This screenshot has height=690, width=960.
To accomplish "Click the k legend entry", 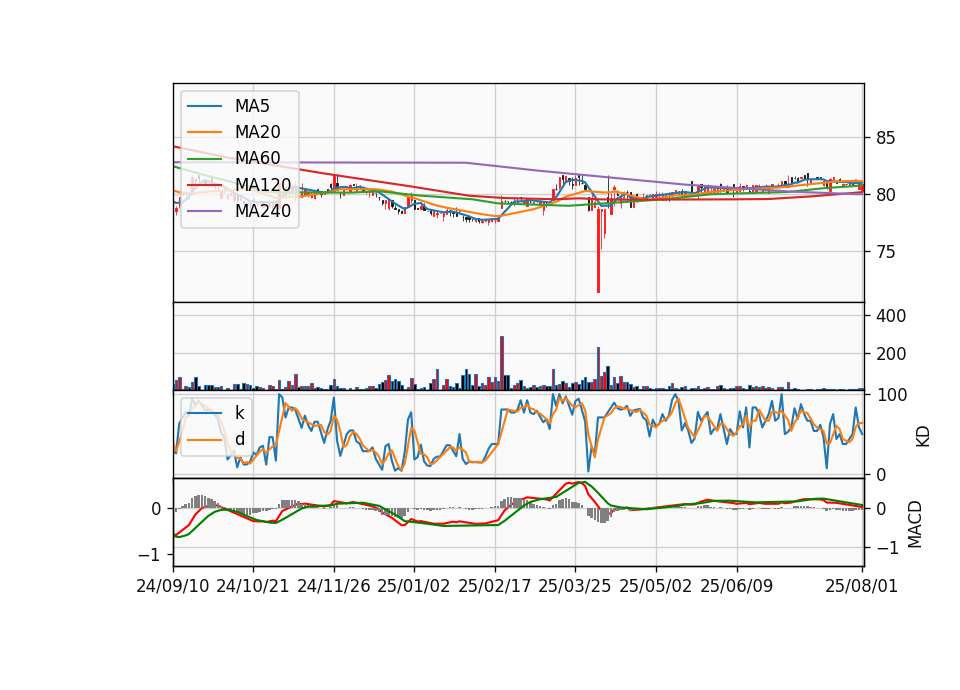I will pos(216,413).
